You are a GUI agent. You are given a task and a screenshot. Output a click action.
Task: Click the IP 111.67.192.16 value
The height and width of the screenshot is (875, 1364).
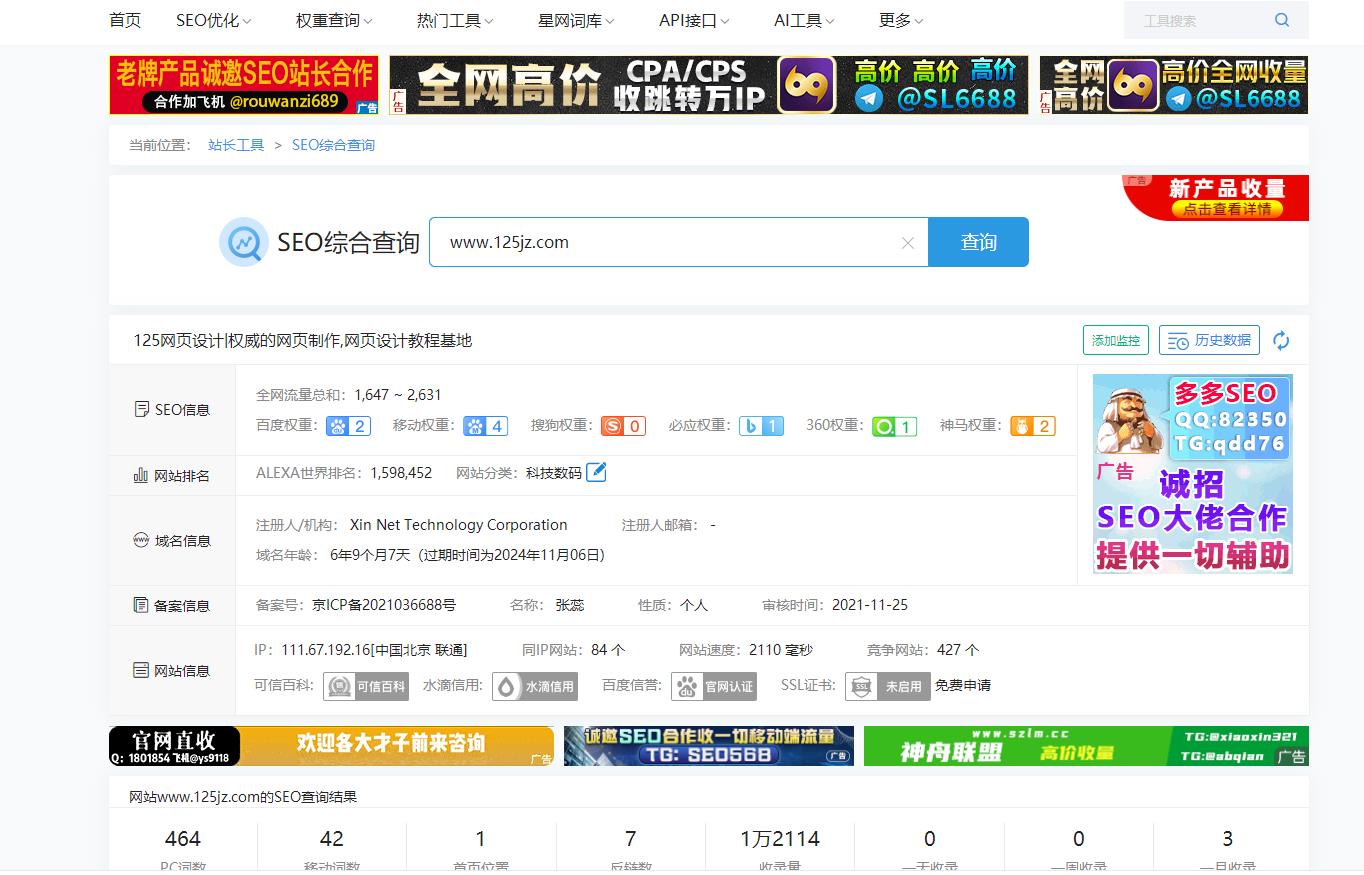click(374, 650)
